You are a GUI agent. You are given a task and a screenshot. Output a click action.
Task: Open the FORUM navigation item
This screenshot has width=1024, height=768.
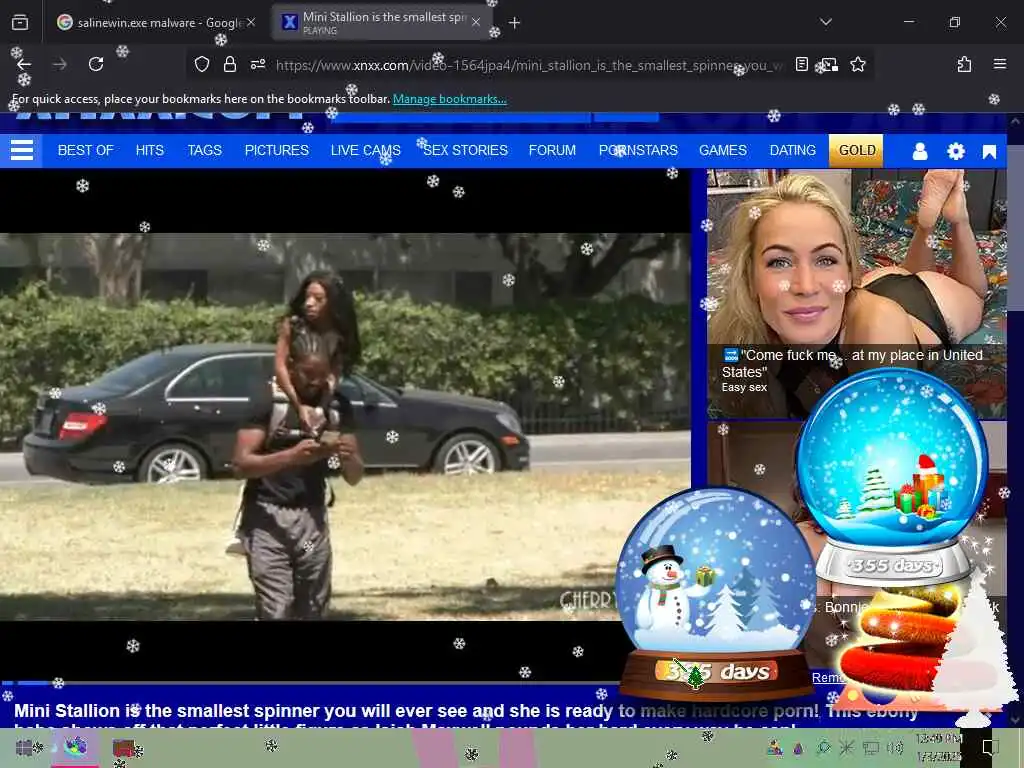(552, 150)
